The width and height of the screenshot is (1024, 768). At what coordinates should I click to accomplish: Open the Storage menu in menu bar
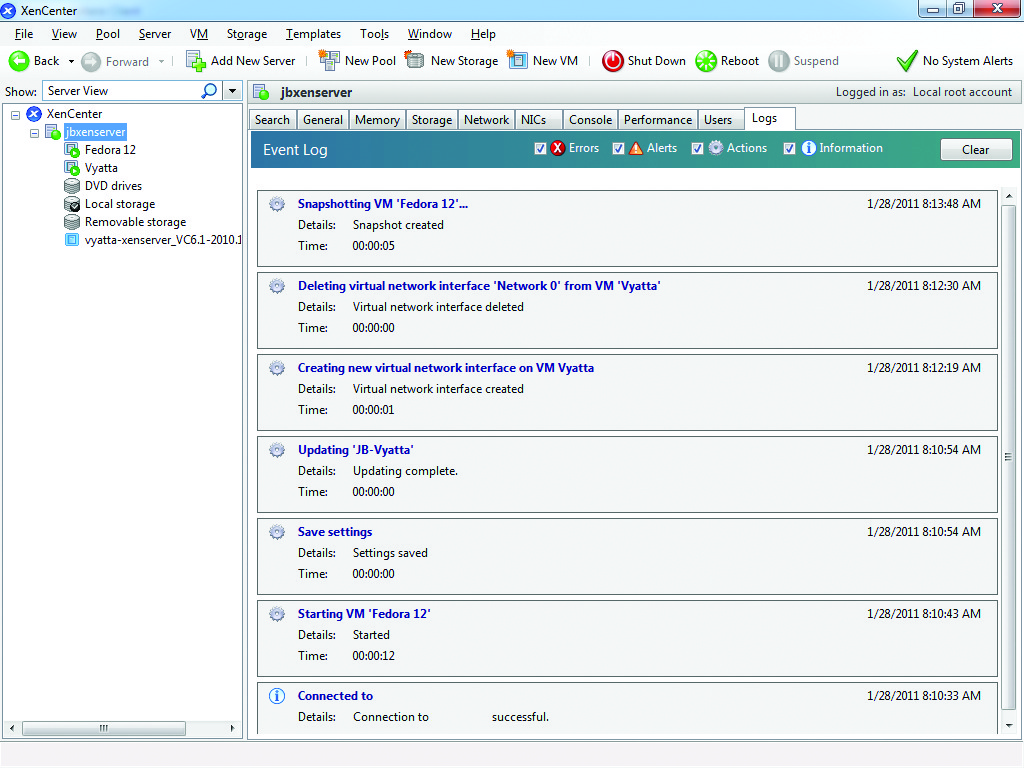tap(247, 34)
